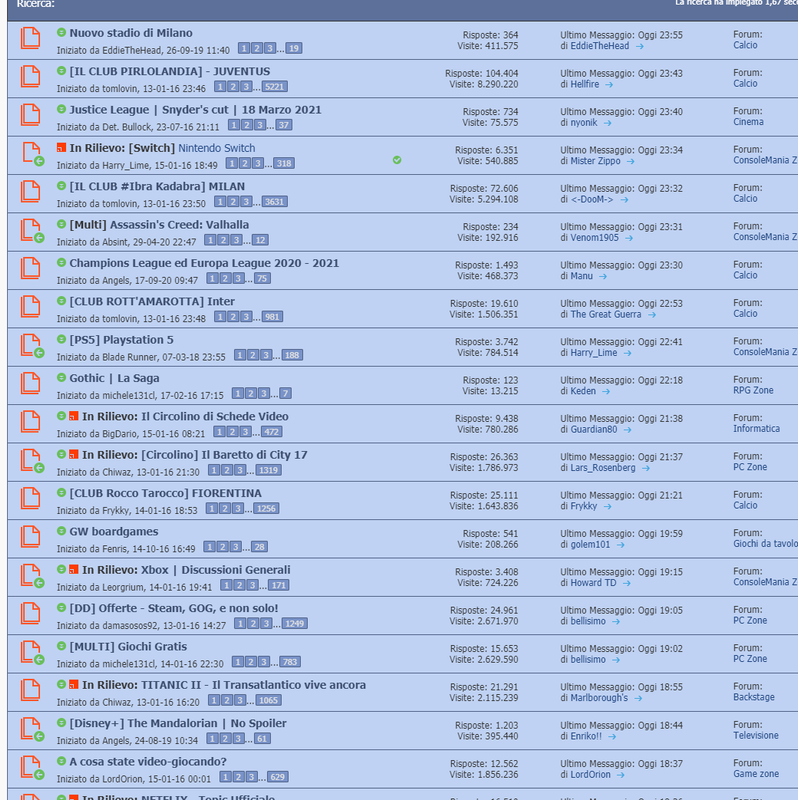
Task: Go to last post arrow by nyonik
Action: (x=607, y=123)
